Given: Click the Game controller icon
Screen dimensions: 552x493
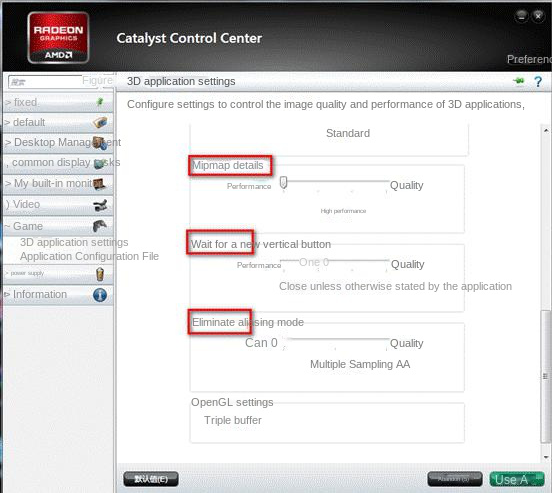Looking at the screenshot, I should [x=100, y=226].
